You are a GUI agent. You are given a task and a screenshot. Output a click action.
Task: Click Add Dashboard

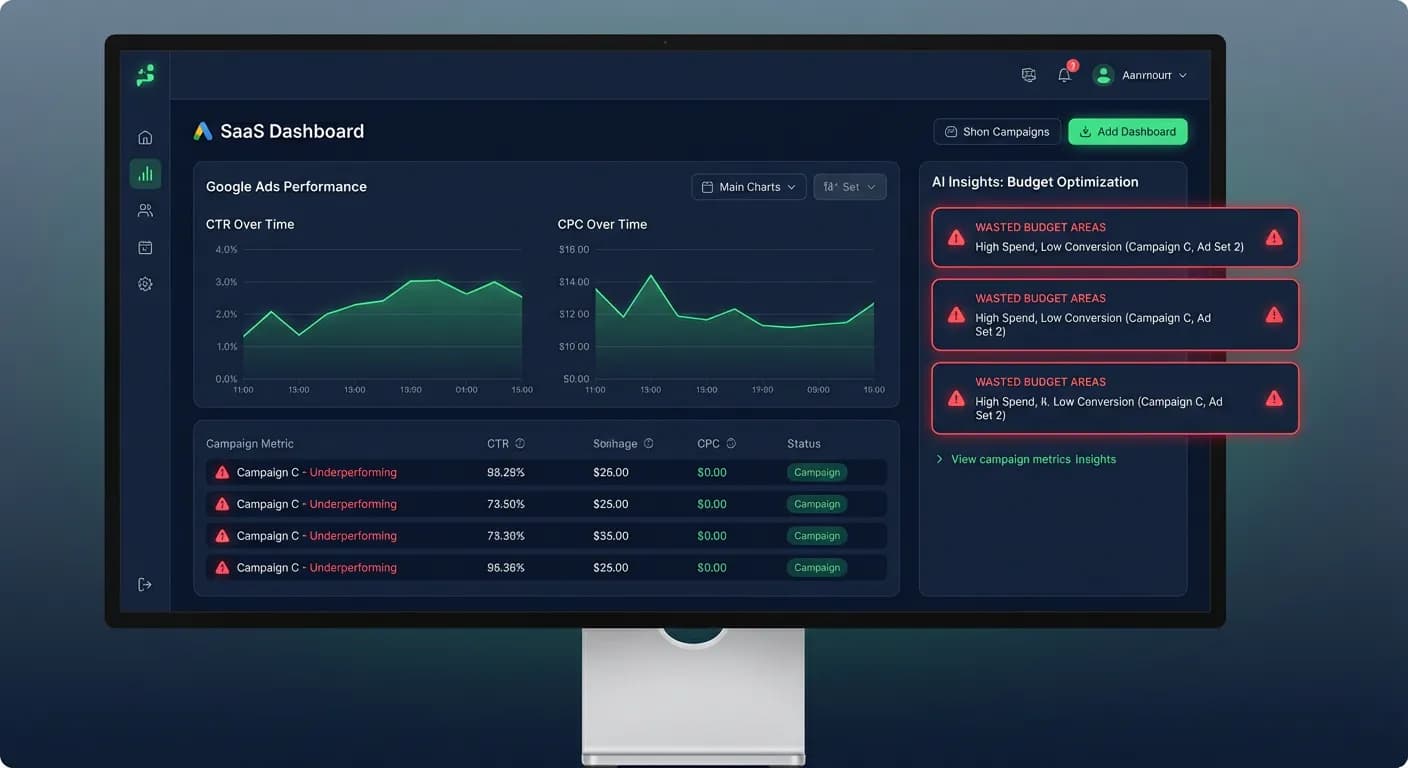[1128, 131]
